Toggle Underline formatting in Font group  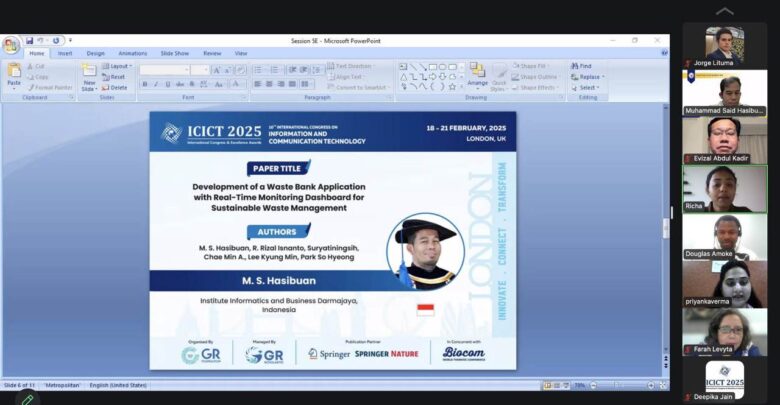coord(168,85)
